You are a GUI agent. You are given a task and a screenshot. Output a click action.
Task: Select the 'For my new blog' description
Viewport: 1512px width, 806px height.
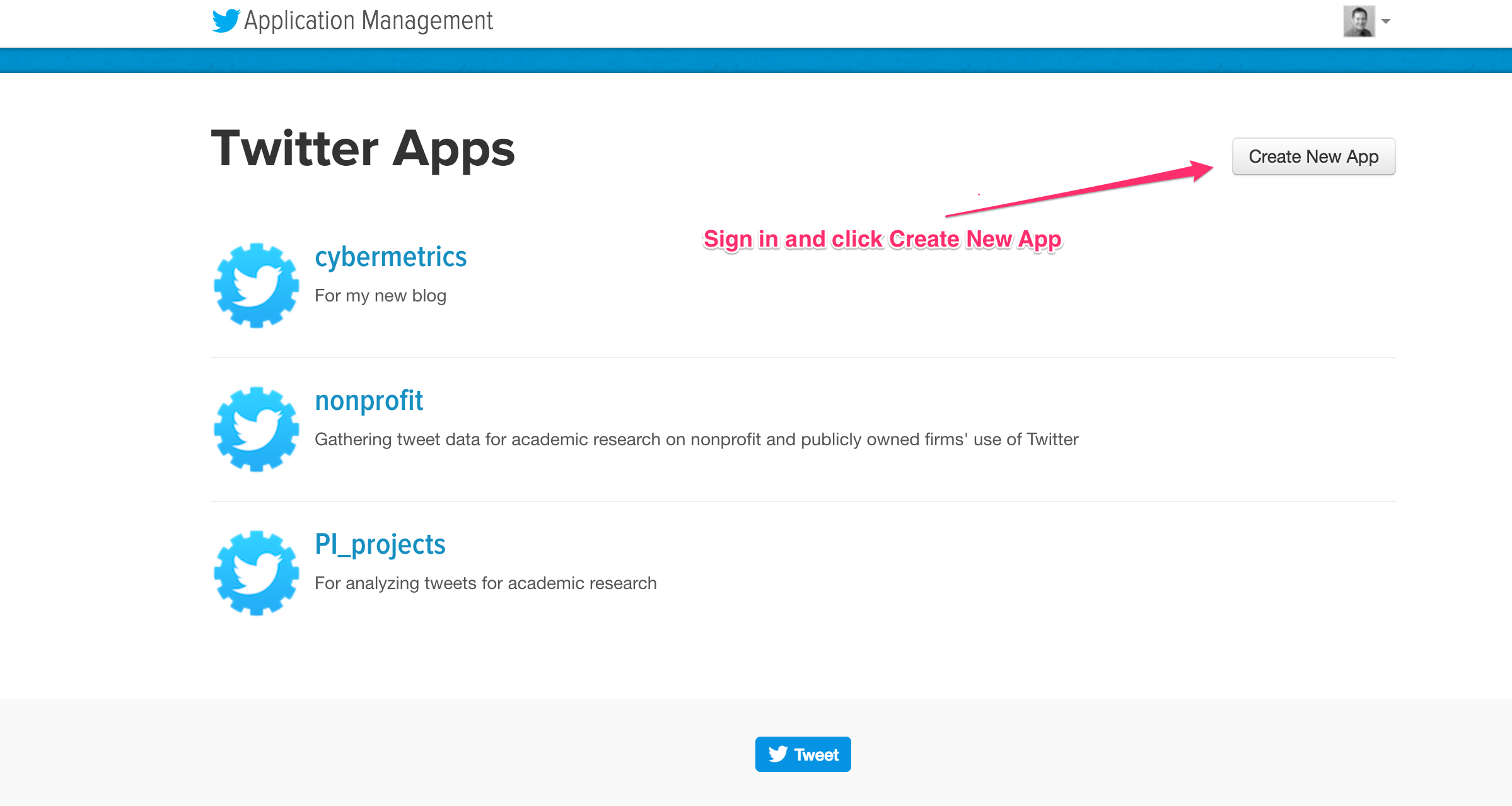(x=380, y=296)
